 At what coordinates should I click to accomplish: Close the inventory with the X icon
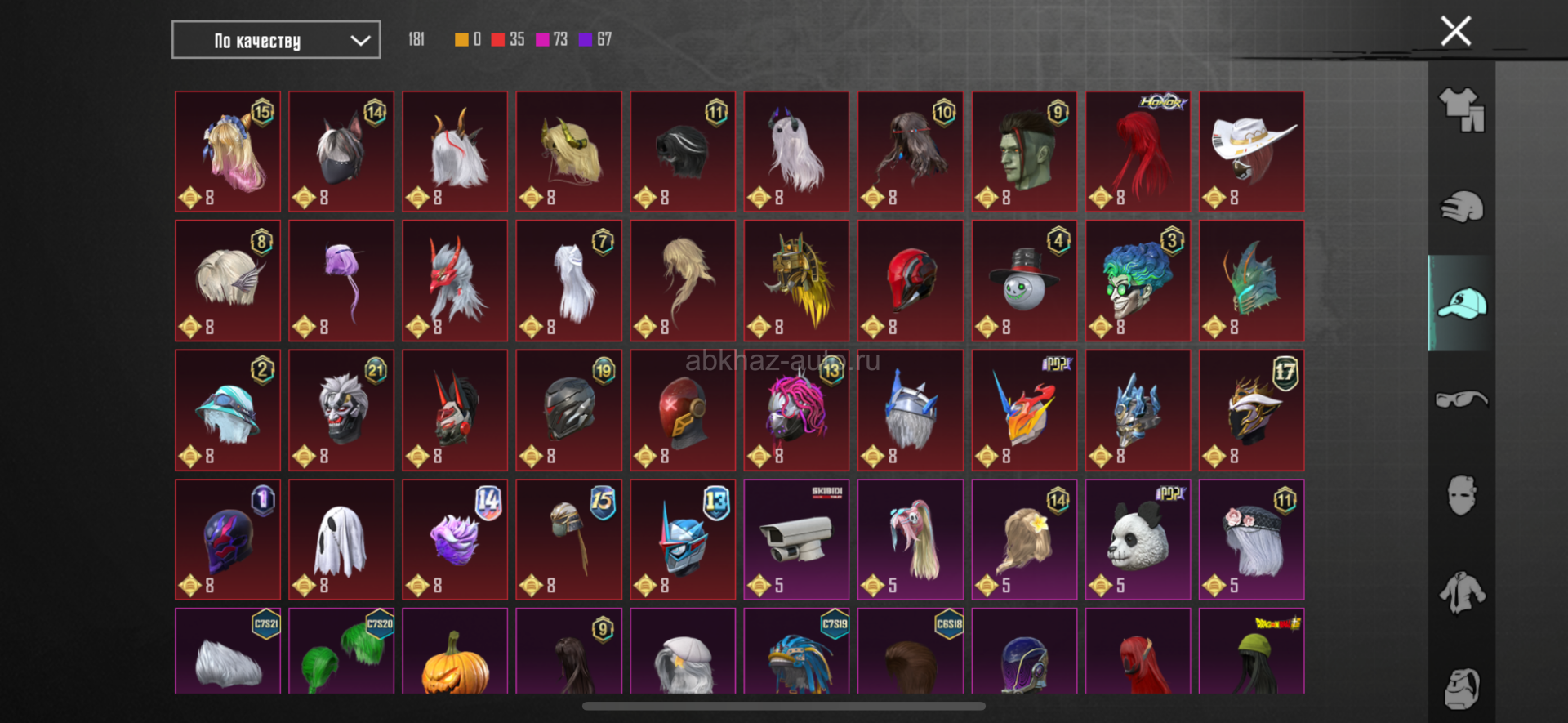(1455, 31)
